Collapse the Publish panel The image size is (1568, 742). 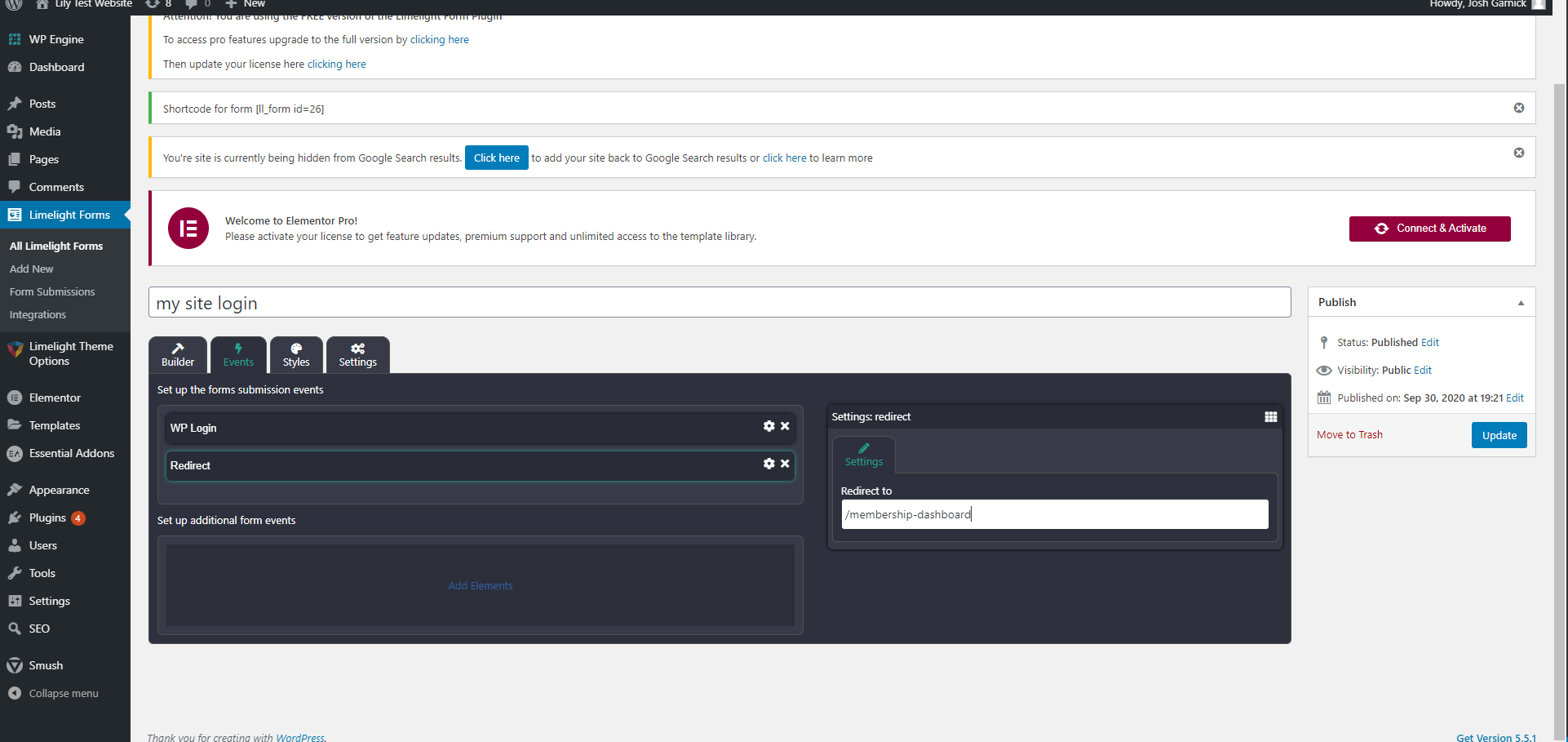(x=1520, y=303)
